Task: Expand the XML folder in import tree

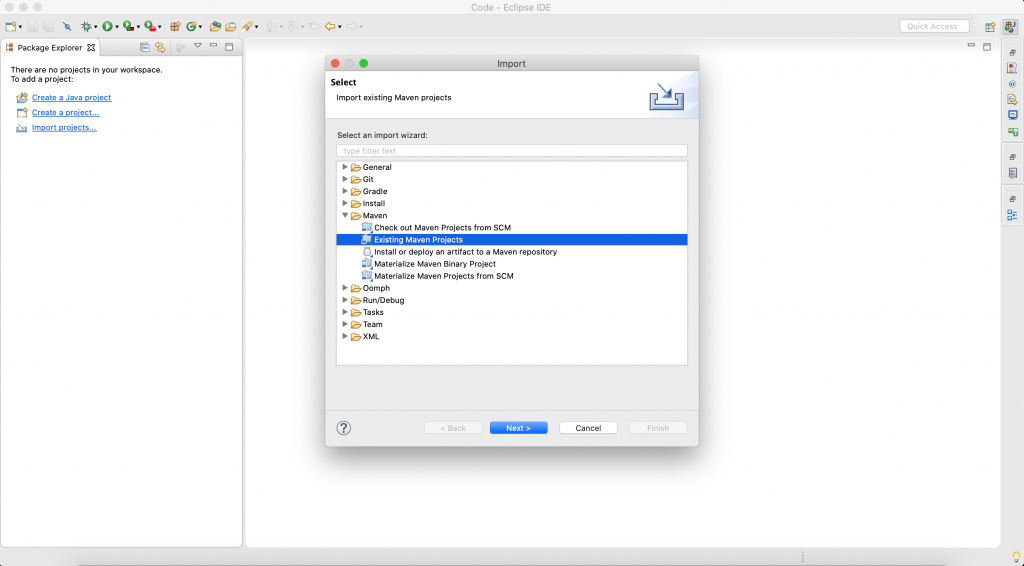Action: pos(345,336)
